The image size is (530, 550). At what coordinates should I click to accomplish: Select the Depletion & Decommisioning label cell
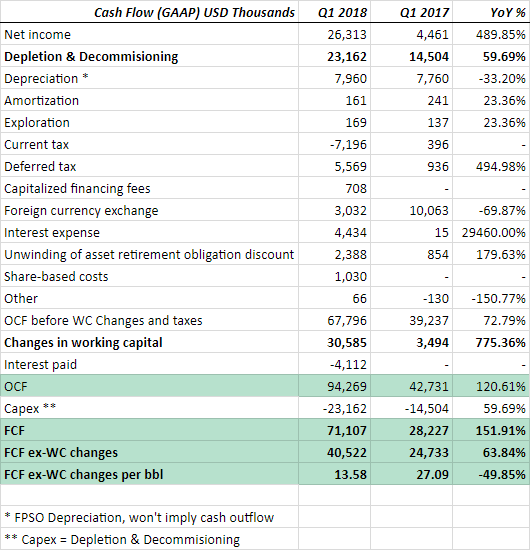(x=149, y=56)
